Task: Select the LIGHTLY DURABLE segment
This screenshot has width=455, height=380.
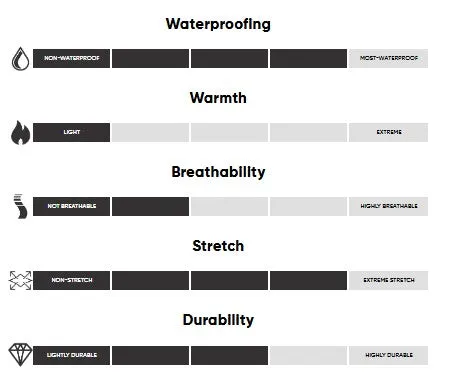Action: 71,355
